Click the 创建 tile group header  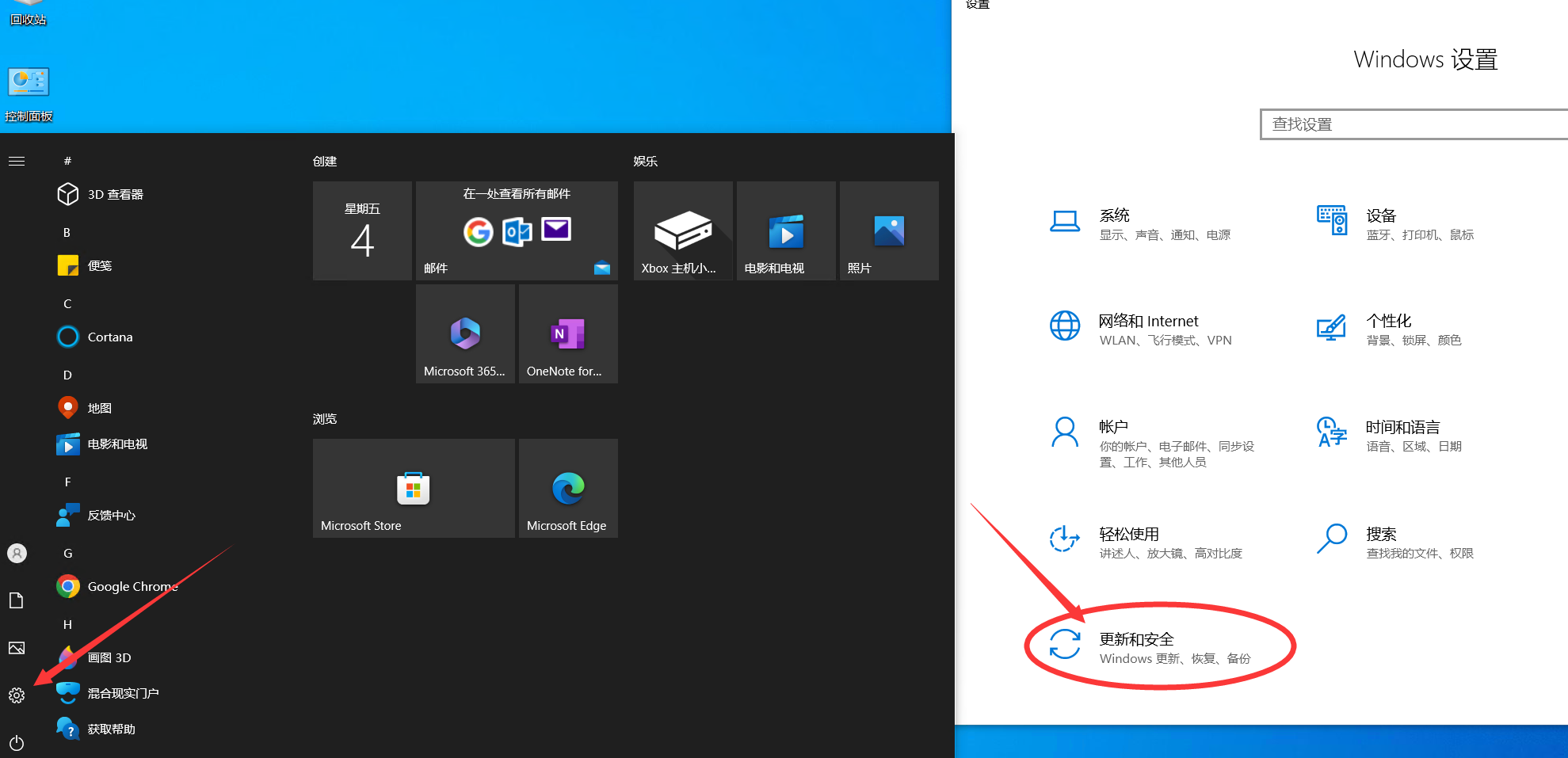[x=325, y=161]
